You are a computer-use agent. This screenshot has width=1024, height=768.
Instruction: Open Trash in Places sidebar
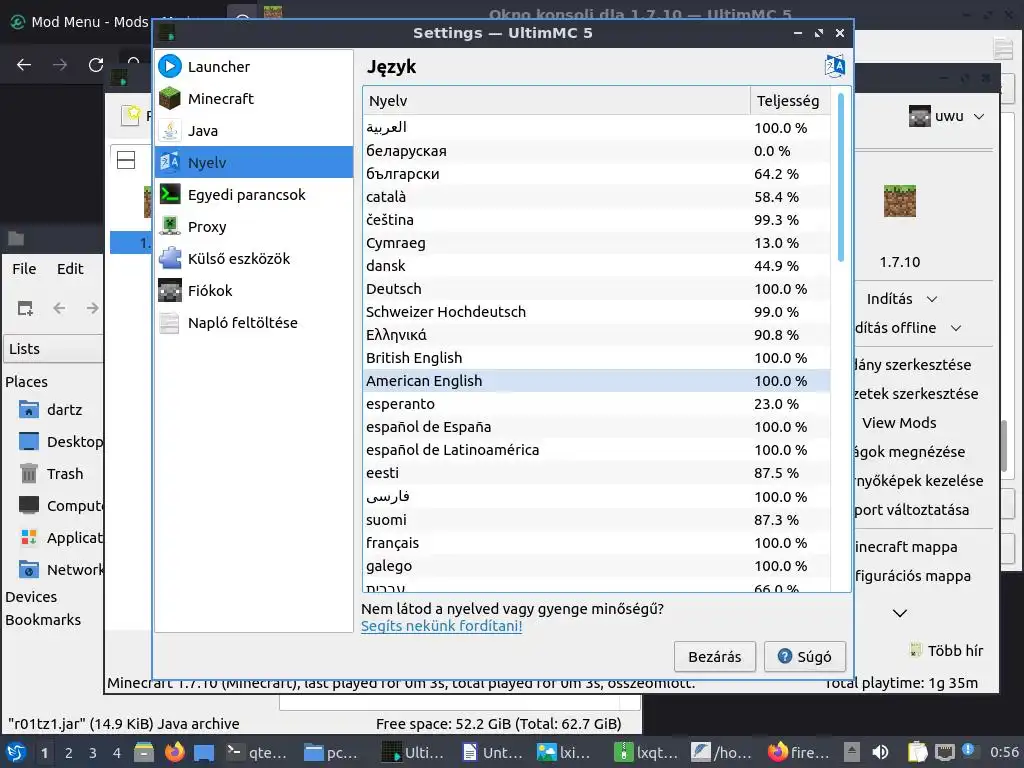(x=53, y=473)
